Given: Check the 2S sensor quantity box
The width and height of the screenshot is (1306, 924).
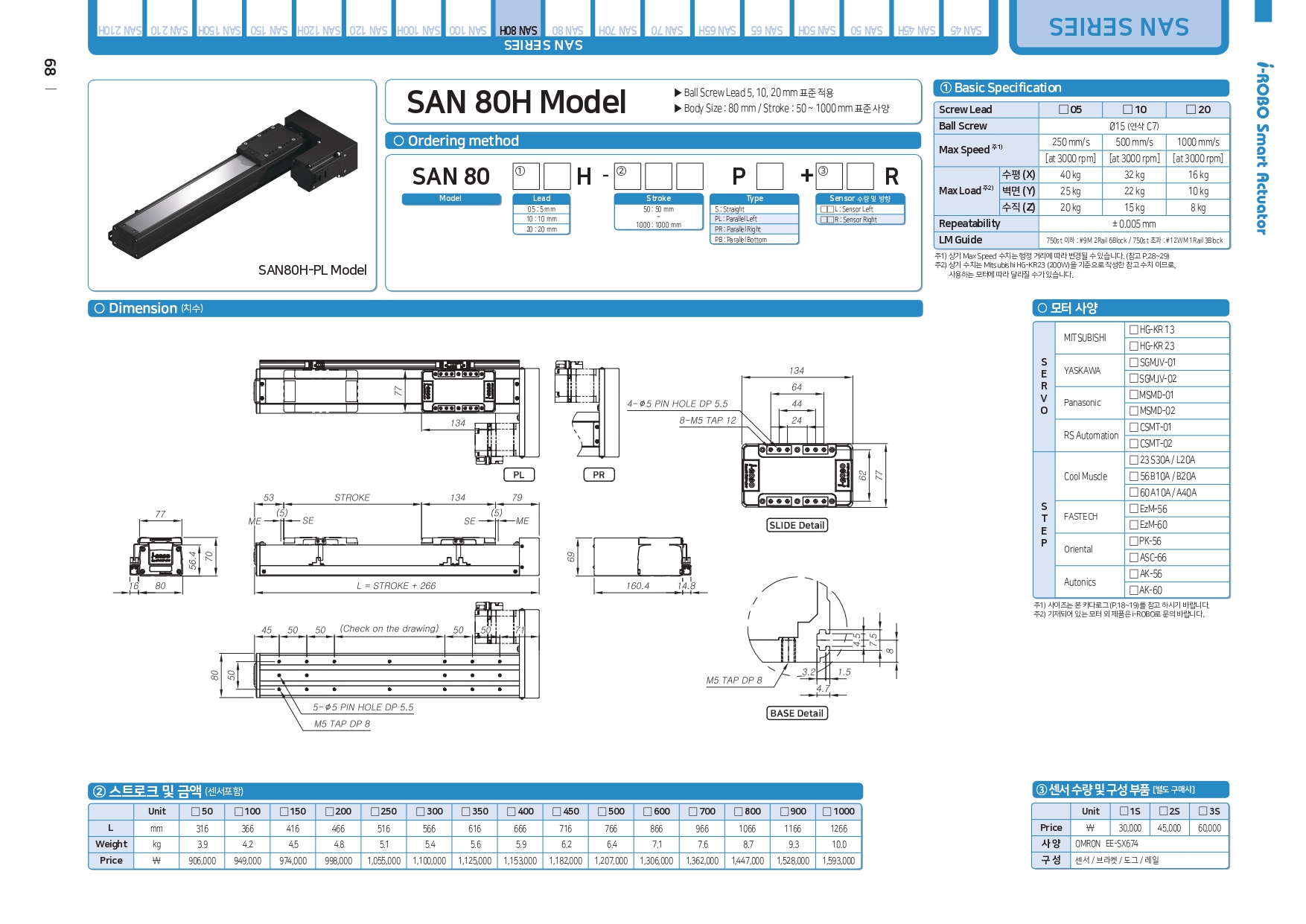Looking at the screenshot, I should (1163, 811).
